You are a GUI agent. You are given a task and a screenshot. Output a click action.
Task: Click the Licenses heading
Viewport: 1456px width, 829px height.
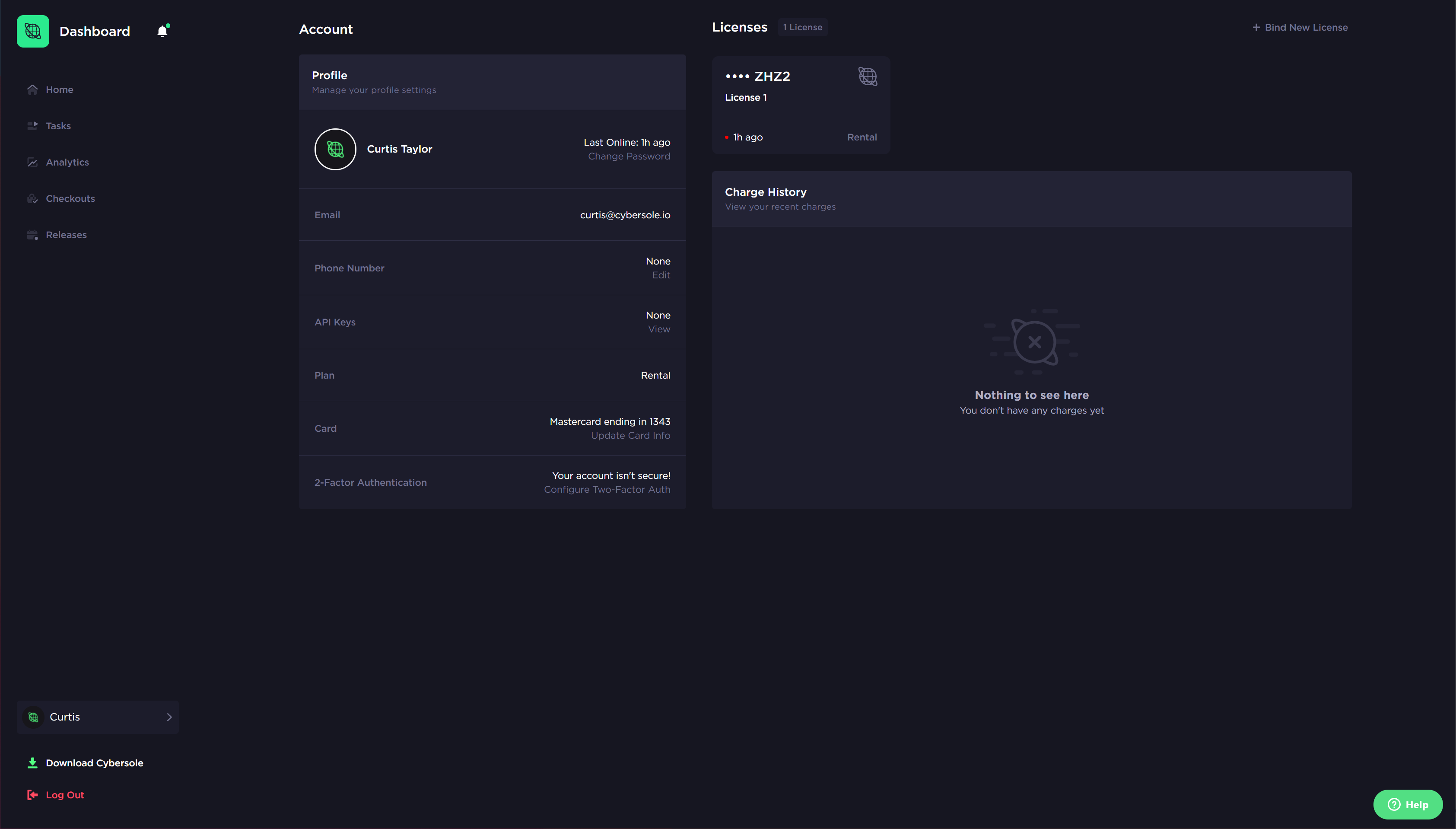coord(740,27)
